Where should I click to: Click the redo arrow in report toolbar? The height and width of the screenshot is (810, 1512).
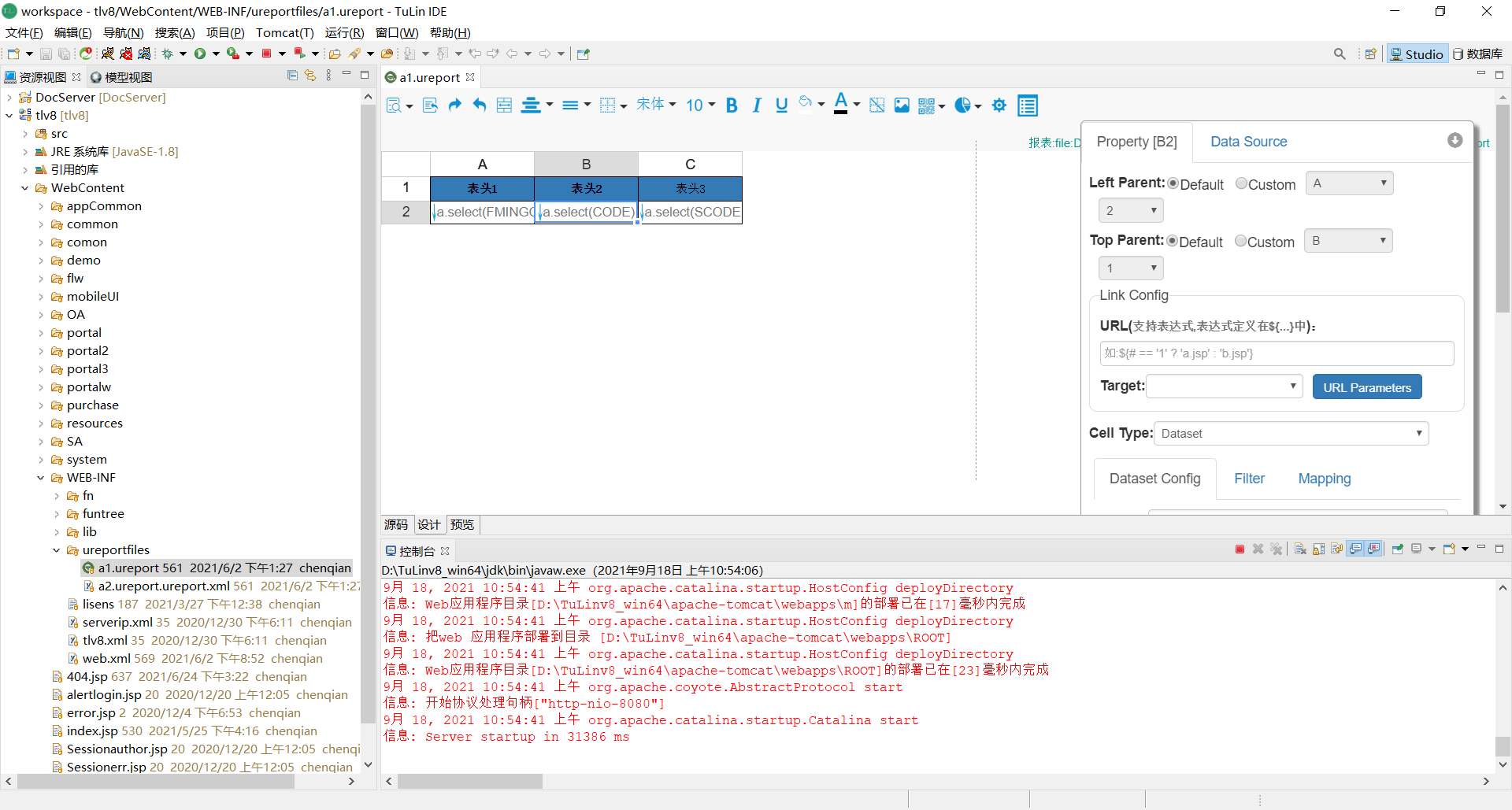454,105
